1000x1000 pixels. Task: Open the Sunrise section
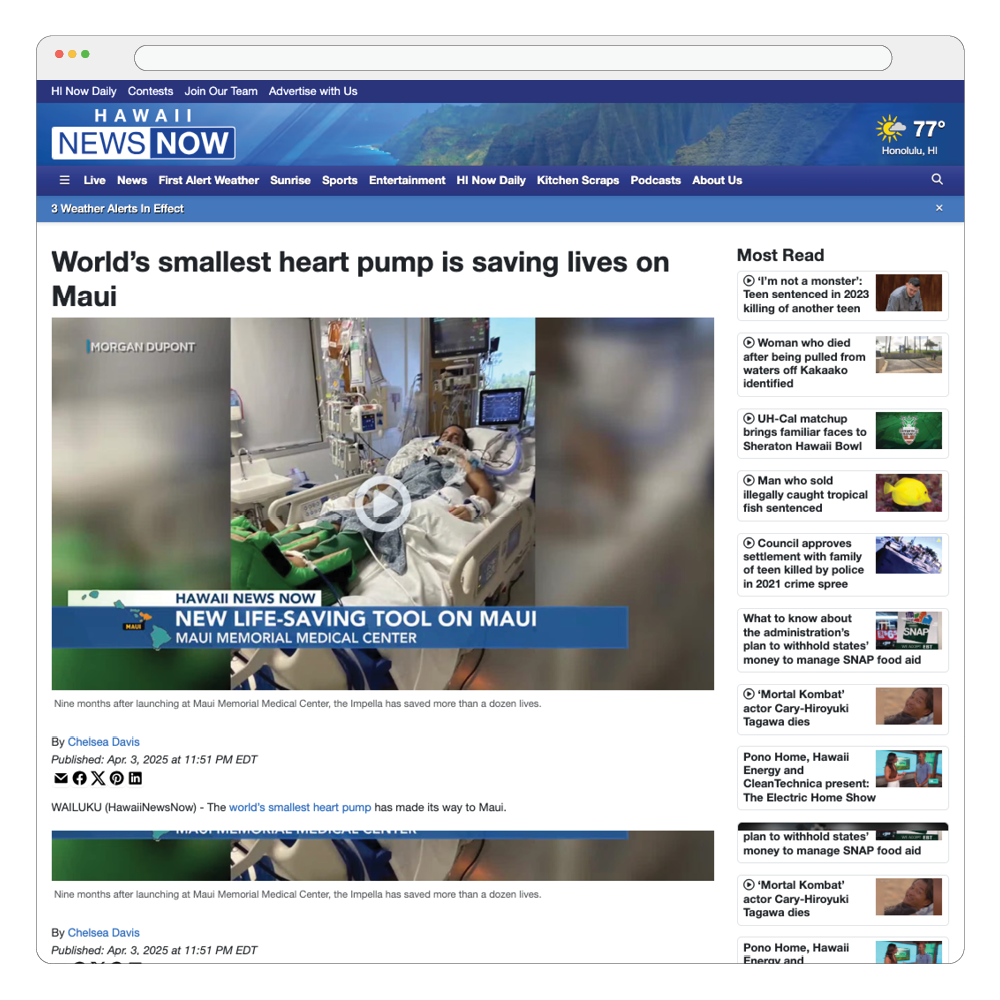tap(290, 180)
